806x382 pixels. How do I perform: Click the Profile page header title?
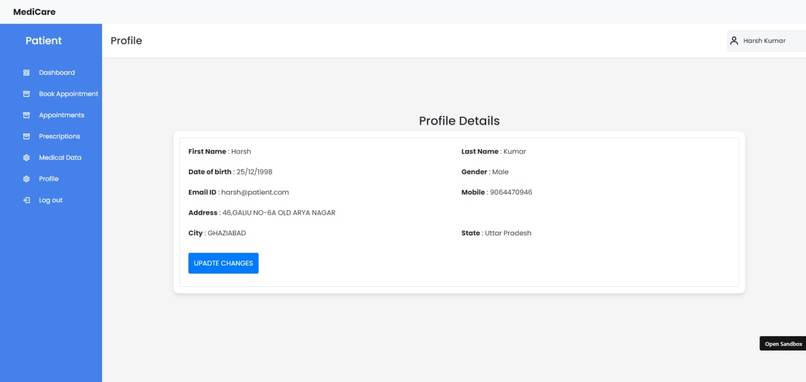coord(126,41)
